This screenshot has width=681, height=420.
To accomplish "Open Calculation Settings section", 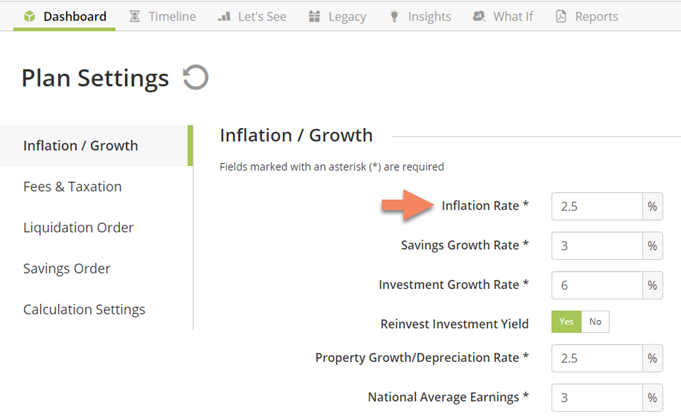I will 84,310.
